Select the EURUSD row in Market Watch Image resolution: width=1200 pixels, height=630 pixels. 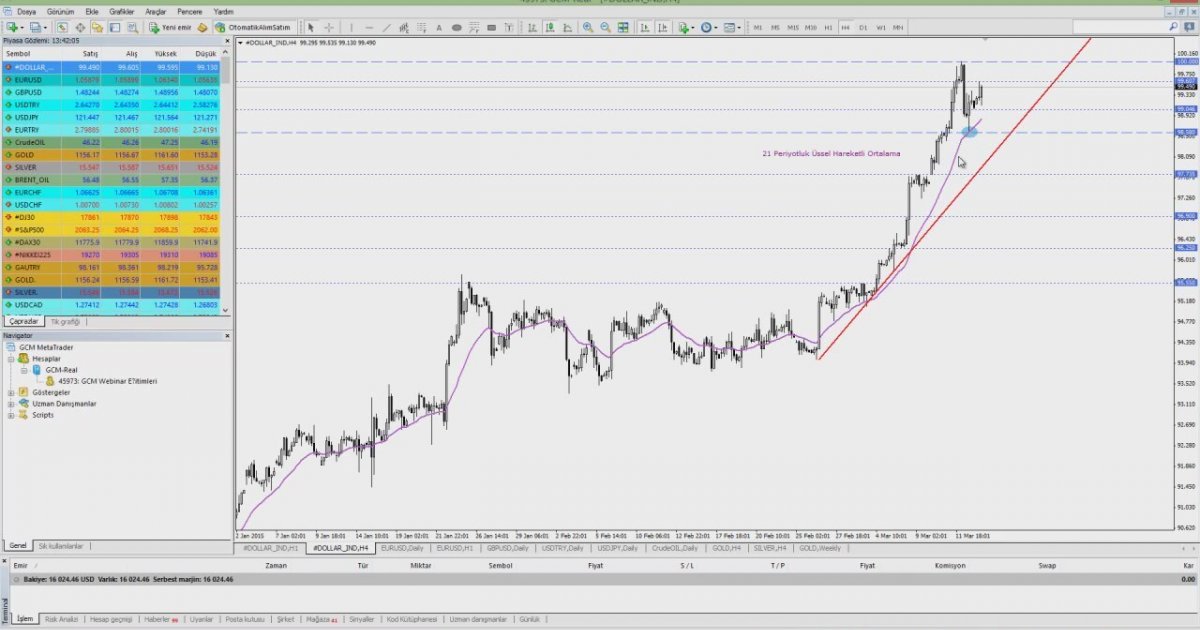(110, 79)
